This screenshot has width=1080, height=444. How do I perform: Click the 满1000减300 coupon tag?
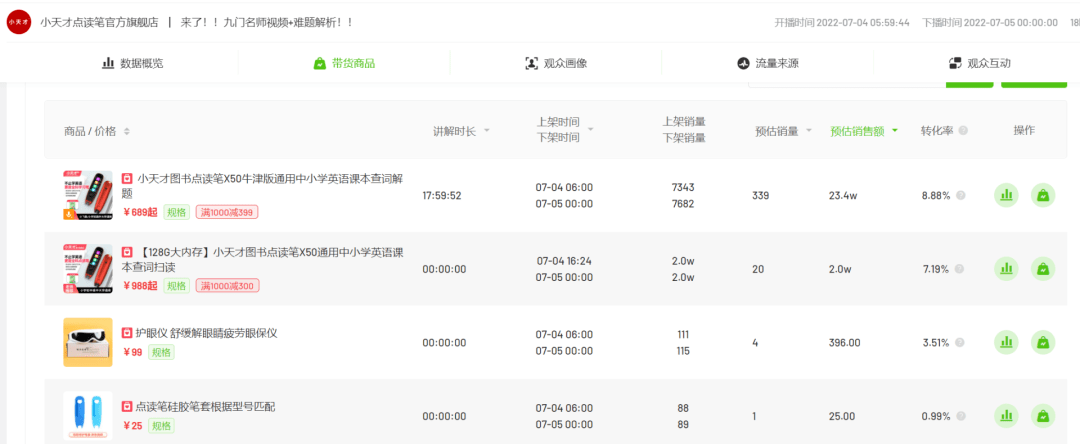point(227,286)
